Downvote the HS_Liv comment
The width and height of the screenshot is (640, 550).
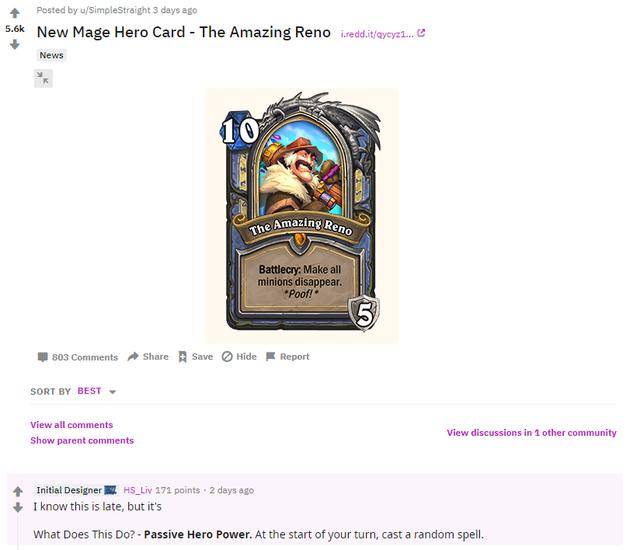[x=18, y=508]
